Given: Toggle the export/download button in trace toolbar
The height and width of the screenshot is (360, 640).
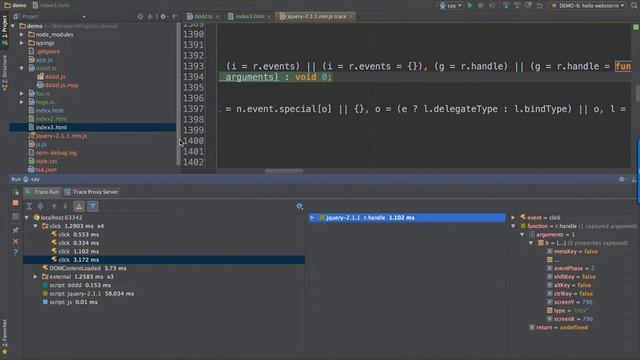Looking at the screenshot, I should point(79,207).
